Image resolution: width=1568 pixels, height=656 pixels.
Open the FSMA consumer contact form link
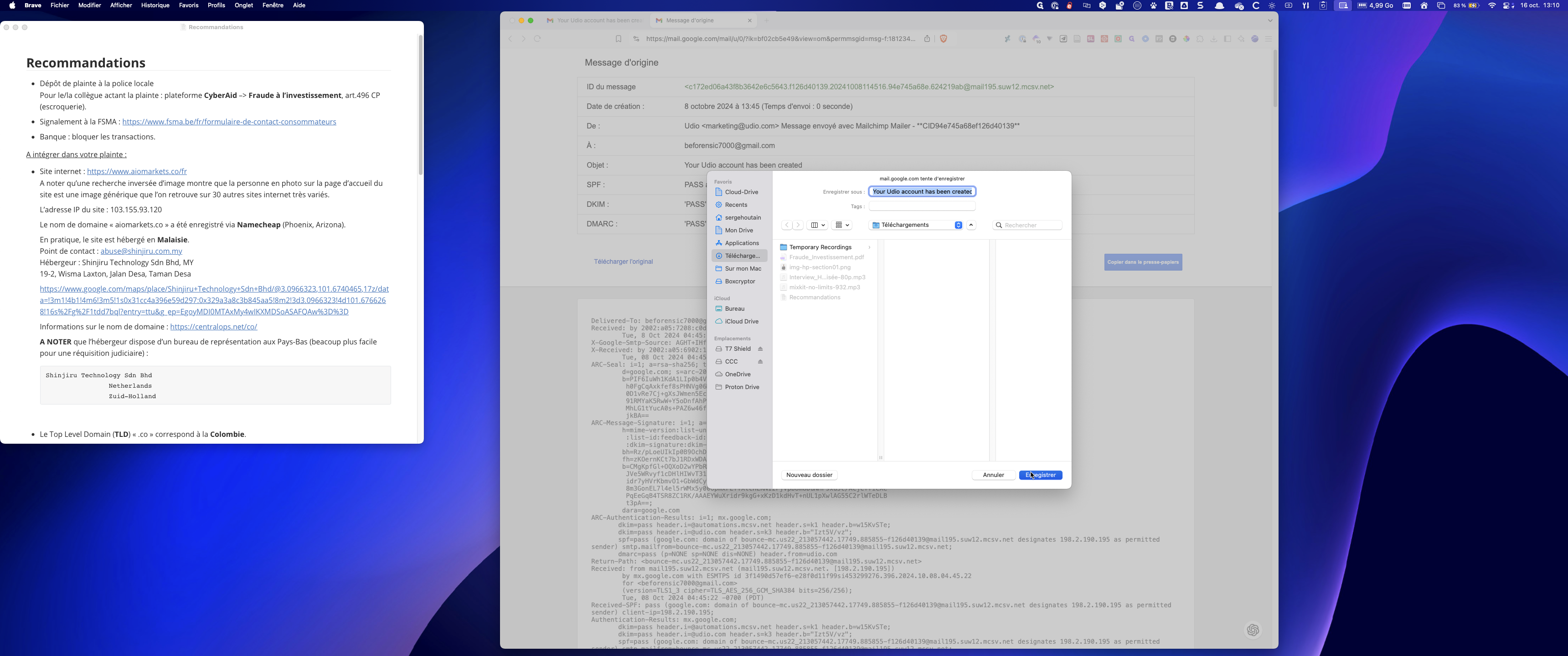tap(229, 122)
